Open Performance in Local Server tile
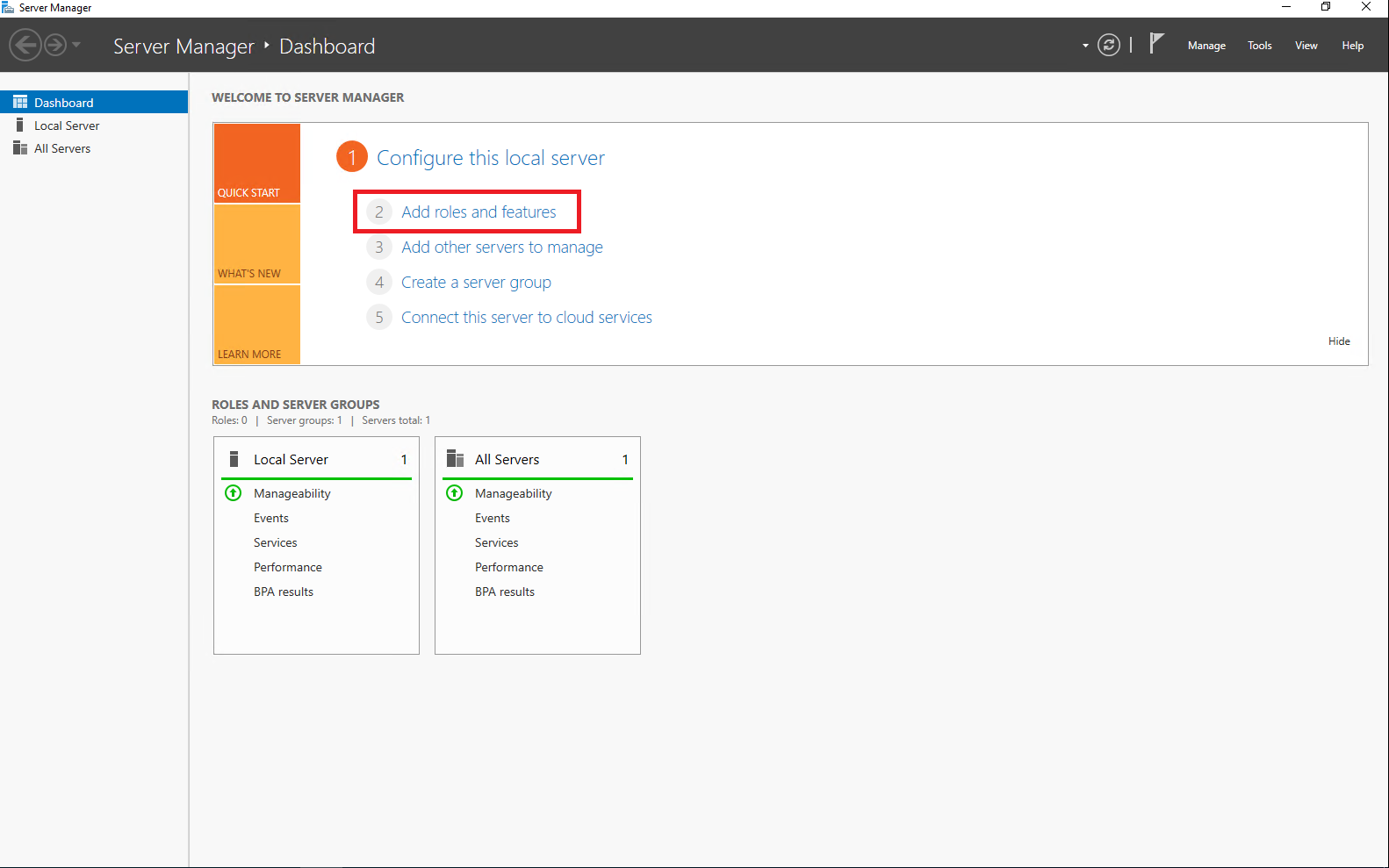The height and width of the screenshot is (868, 1389). point(287,567)
